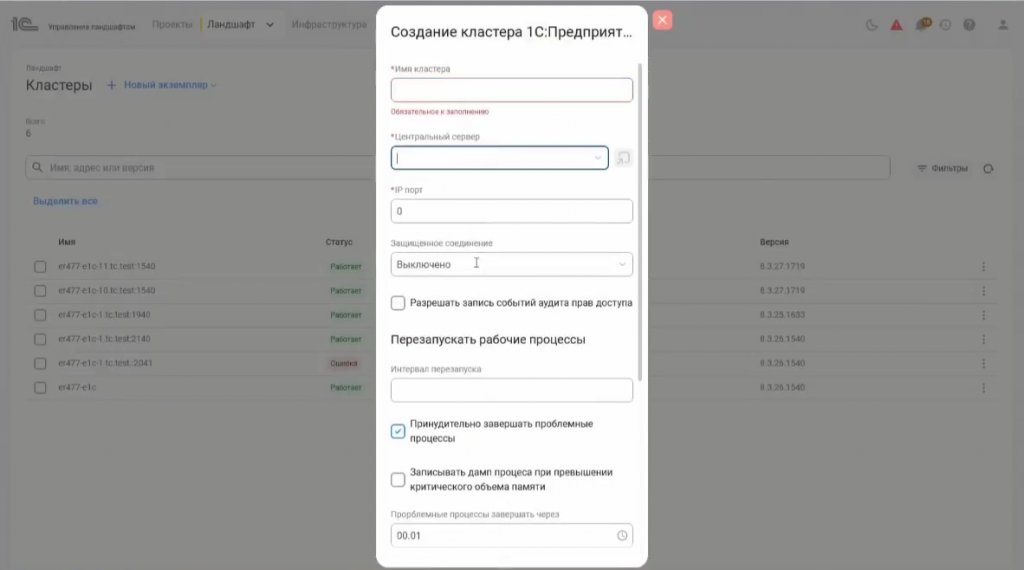The height and width of the screenshot is (570, 1024).
Task: Click the Проблемные процессы завершать через time field
Action: [511, 535]
